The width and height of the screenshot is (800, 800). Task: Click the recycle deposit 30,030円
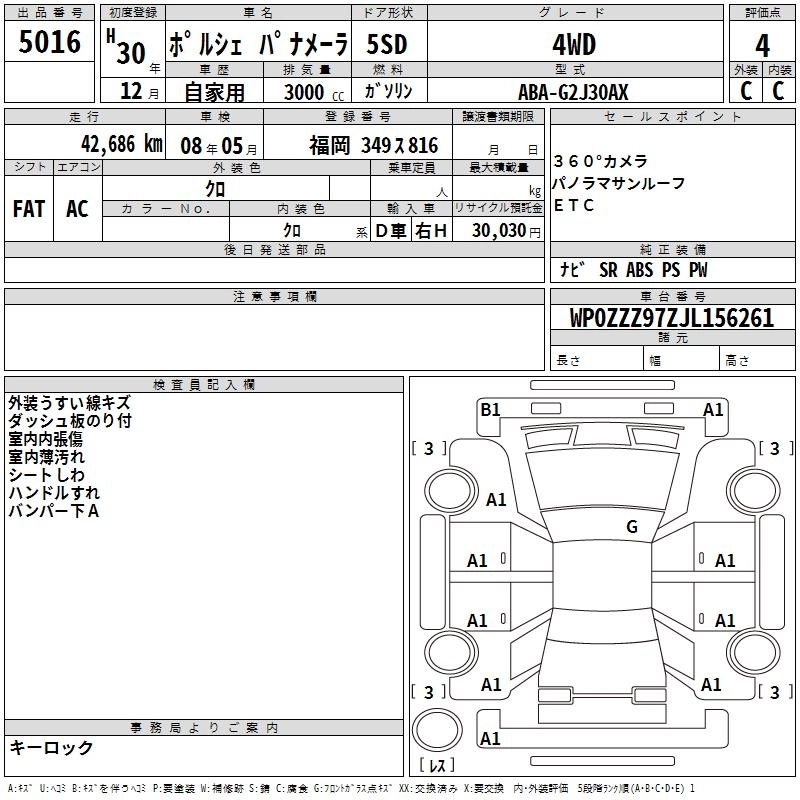coord(506,231)
